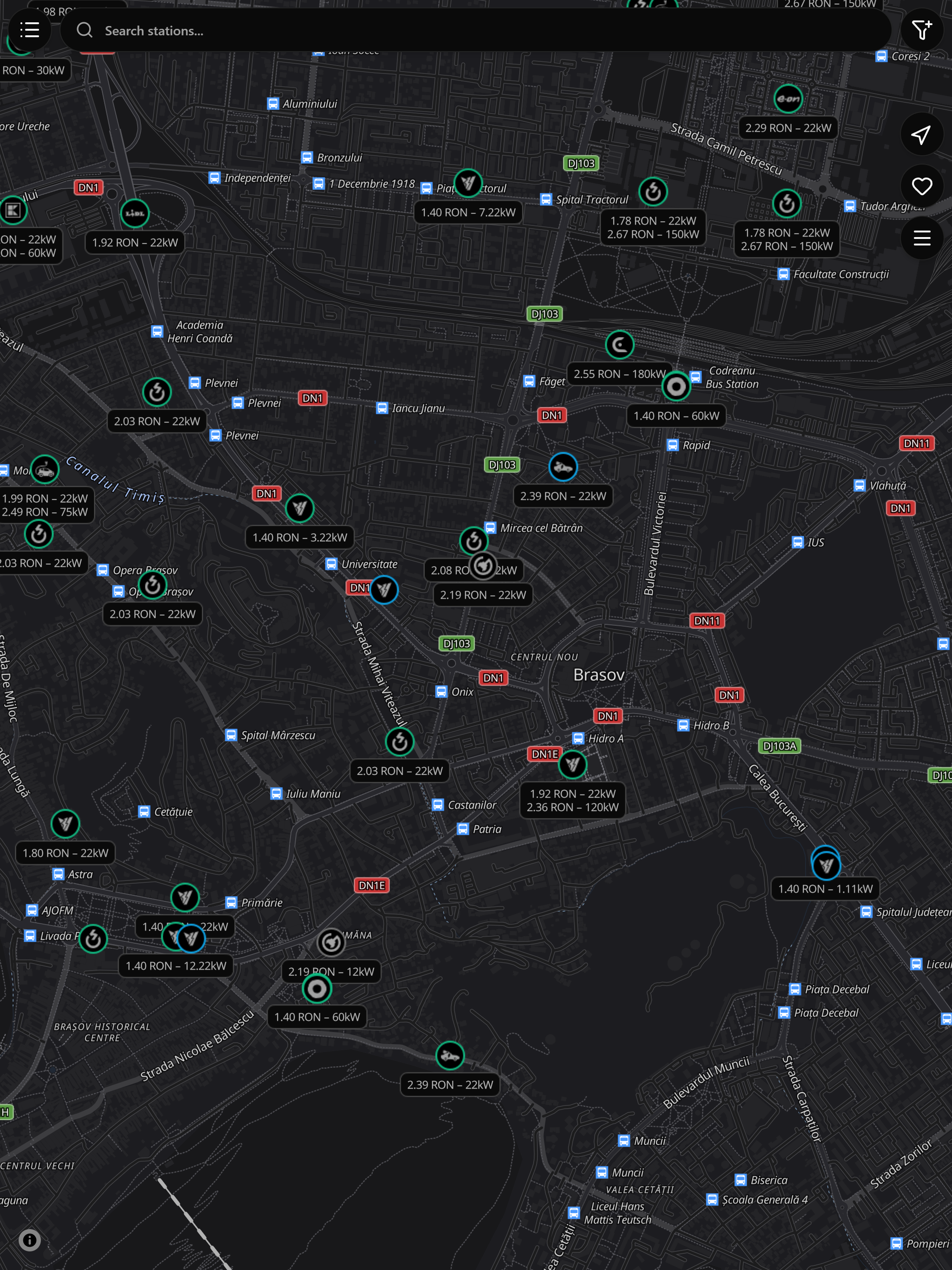The image size is (952, 1270).
Task: Select the charger marker near Spital Tractorul
Action: click(x=653, y=192)
